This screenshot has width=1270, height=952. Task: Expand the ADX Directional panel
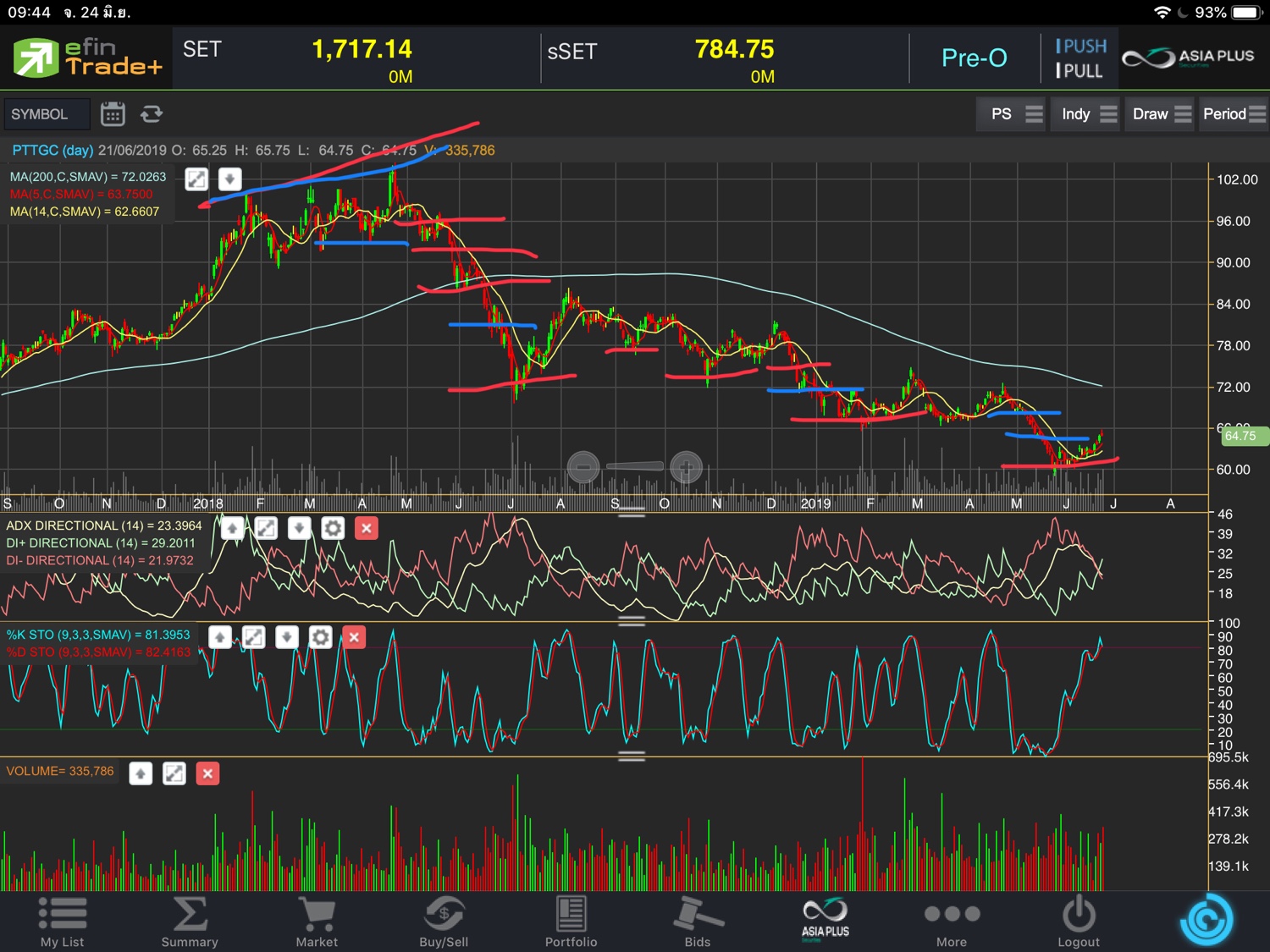pos(266,529)
